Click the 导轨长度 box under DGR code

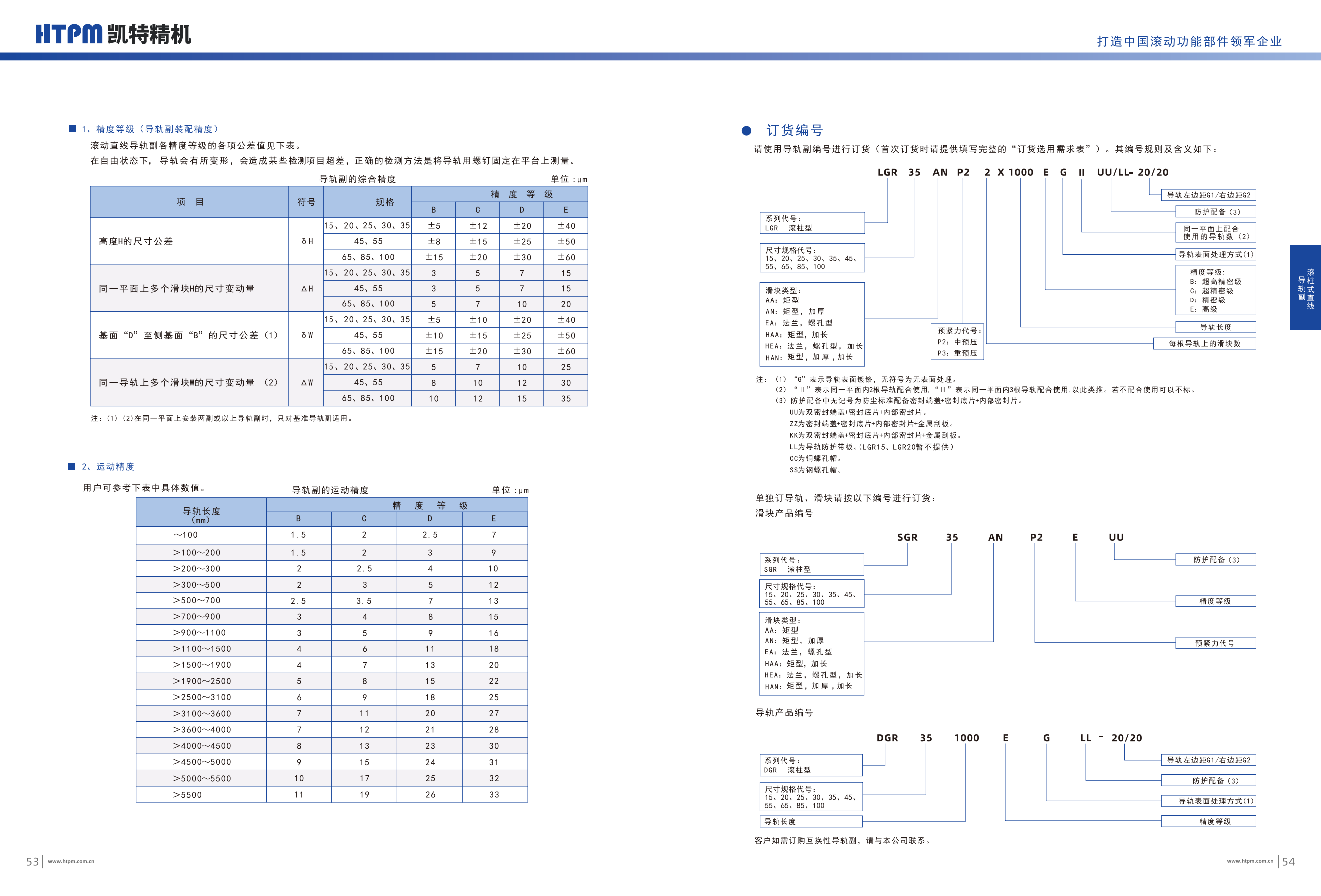pyautogui.click(x=811, y=821)
